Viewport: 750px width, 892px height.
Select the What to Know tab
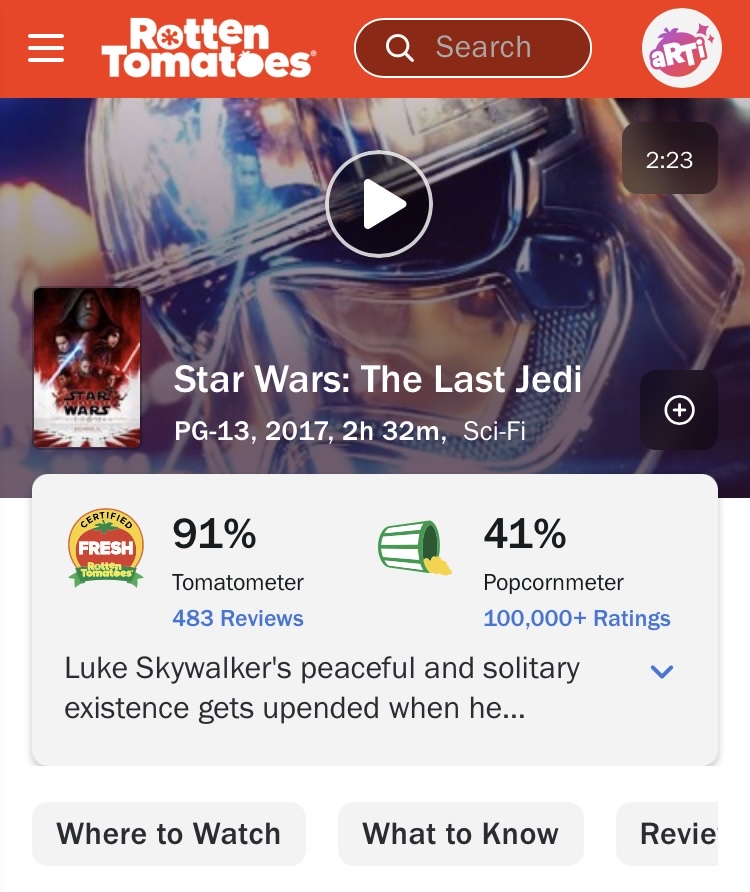click(x=461, y=833)
